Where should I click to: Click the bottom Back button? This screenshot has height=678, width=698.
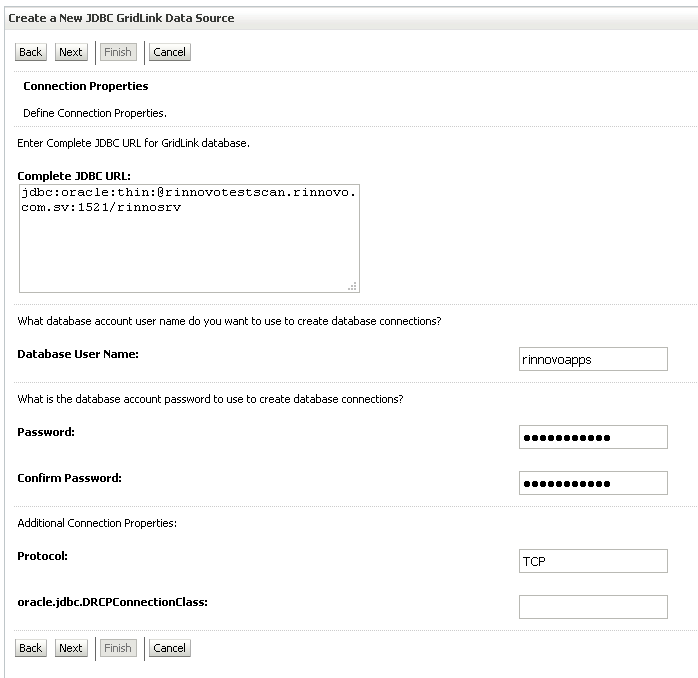(x=31, y=648)
